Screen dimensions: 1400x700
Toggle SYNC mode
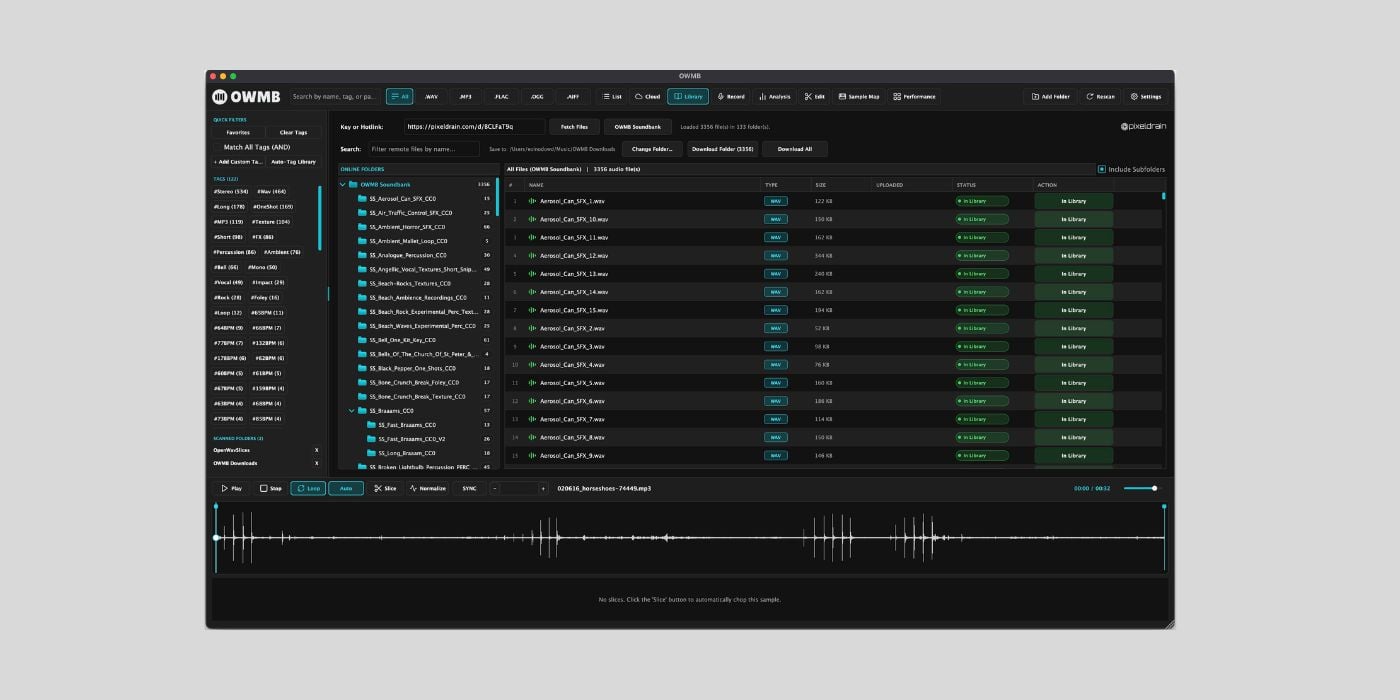pos(469,489)
